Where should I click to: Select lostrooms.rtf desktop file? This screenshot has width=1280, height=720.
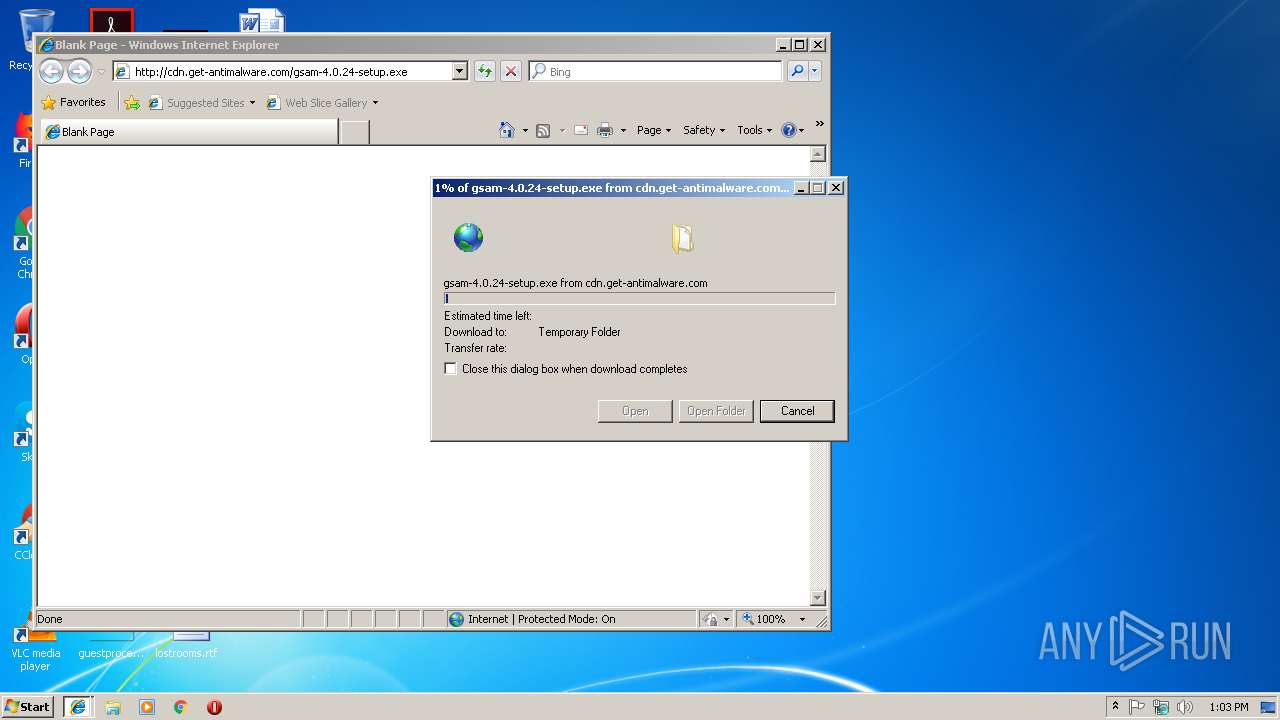pyautogui.click(x=186, y=645)
